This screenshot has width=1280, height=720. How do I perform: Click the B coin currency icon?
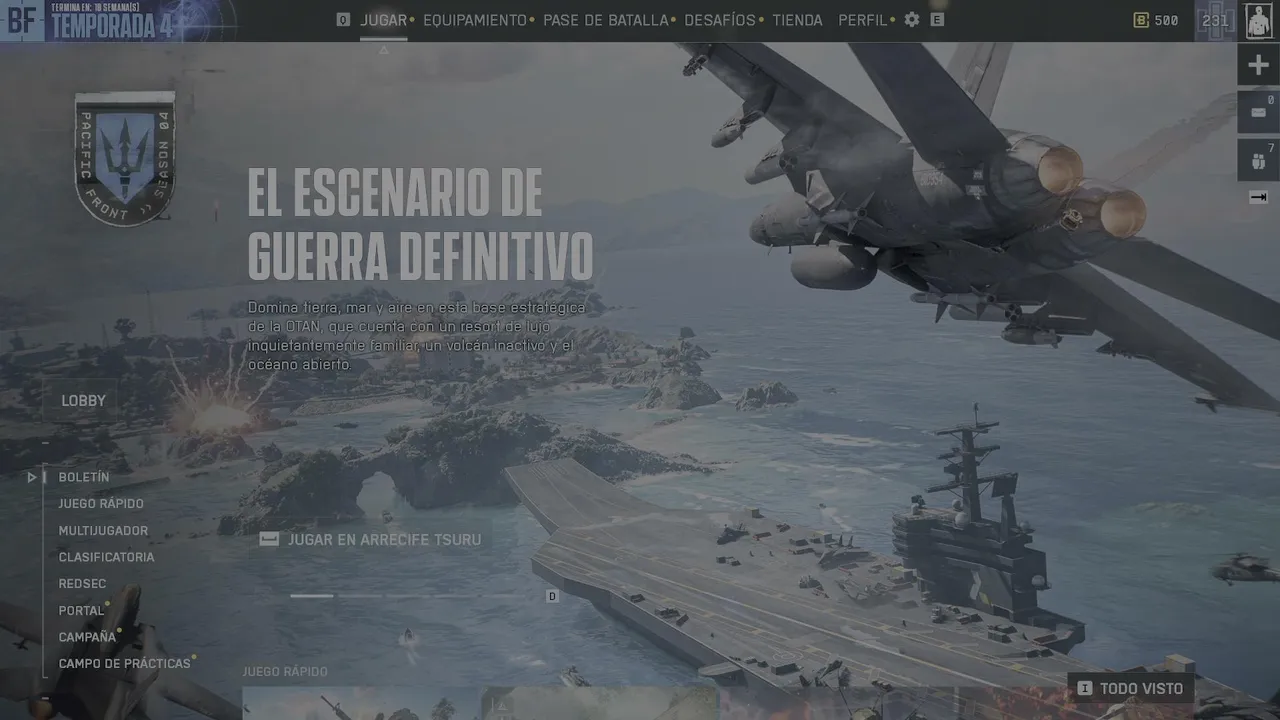pos(1141,20)
